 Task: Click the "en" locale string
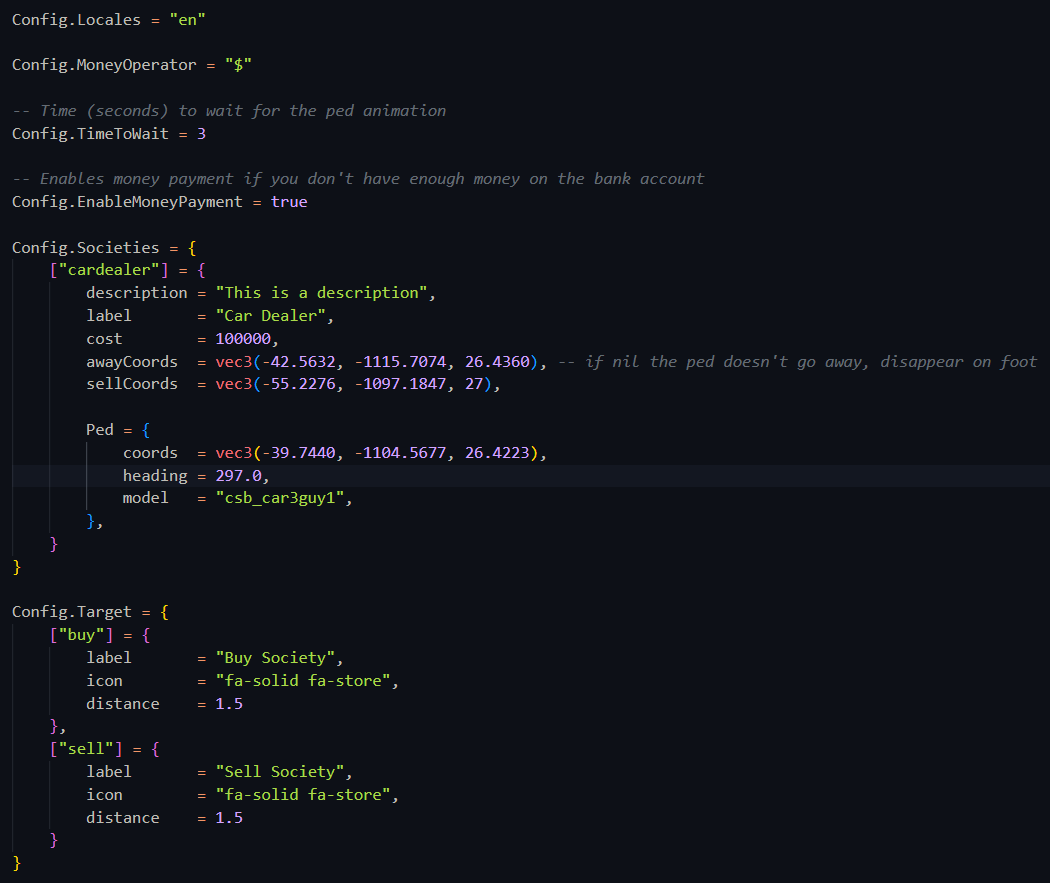(188, 20)
